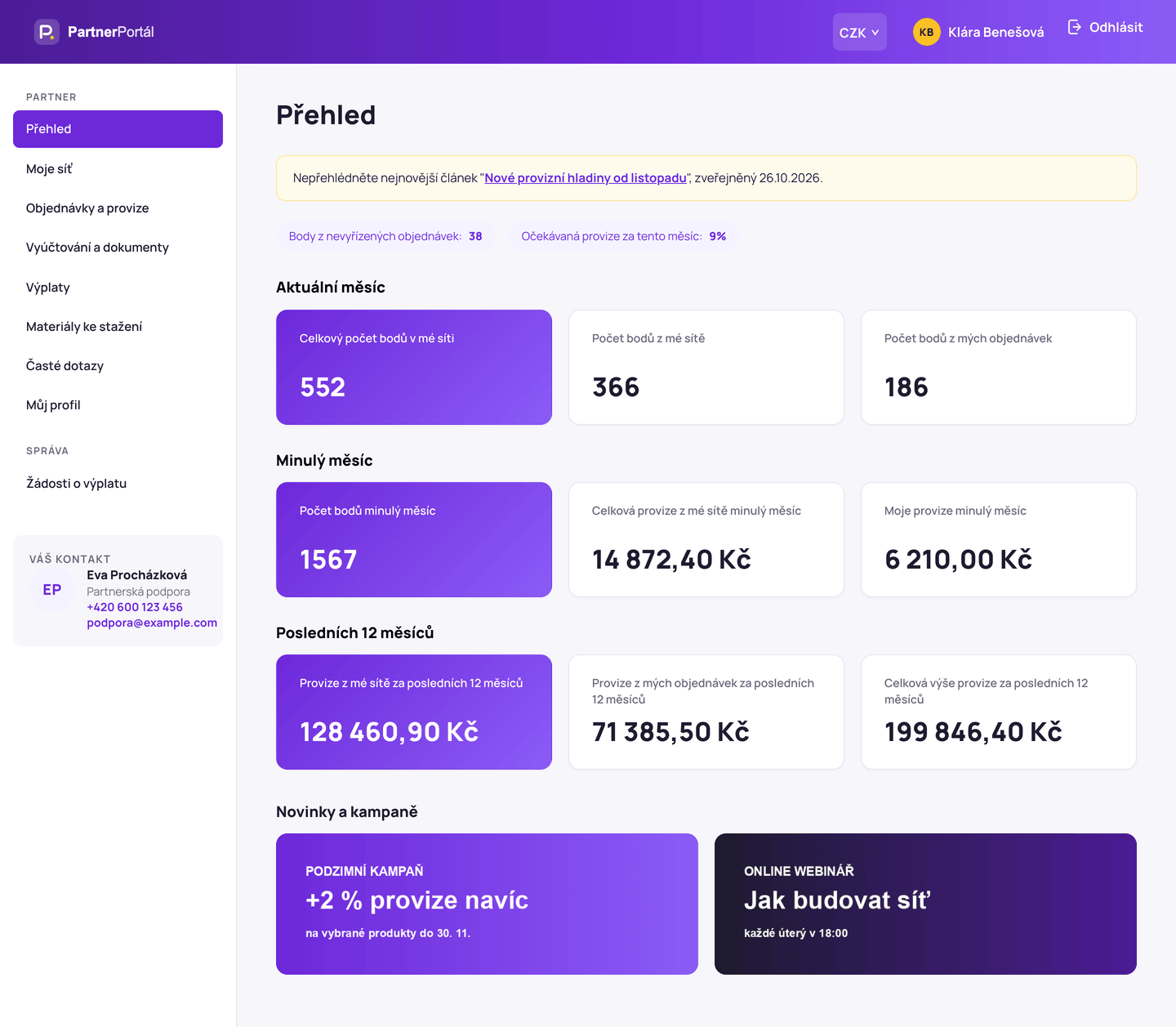Click Body z nevyřízených objednávek badge
The width and height of the screenshot is (1176, 1027).
point(385,236)
